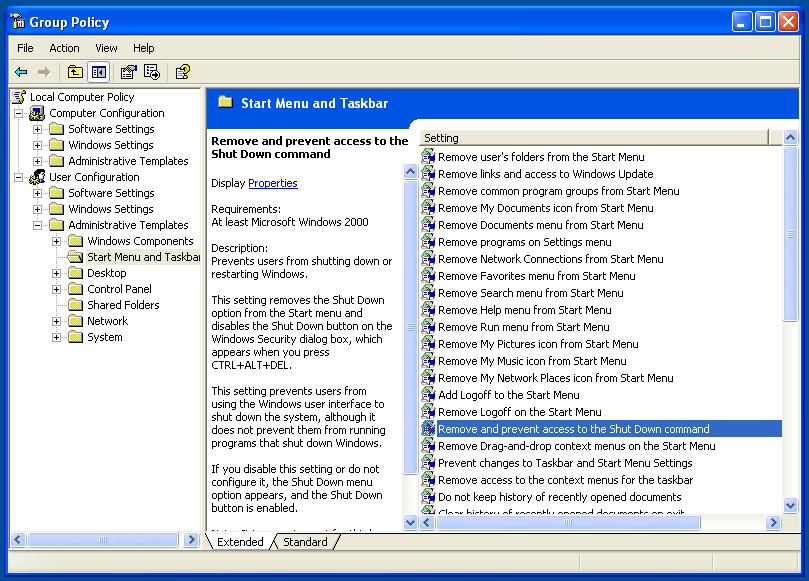Open the File menu

pyautogui.click(x=25, y=48)
